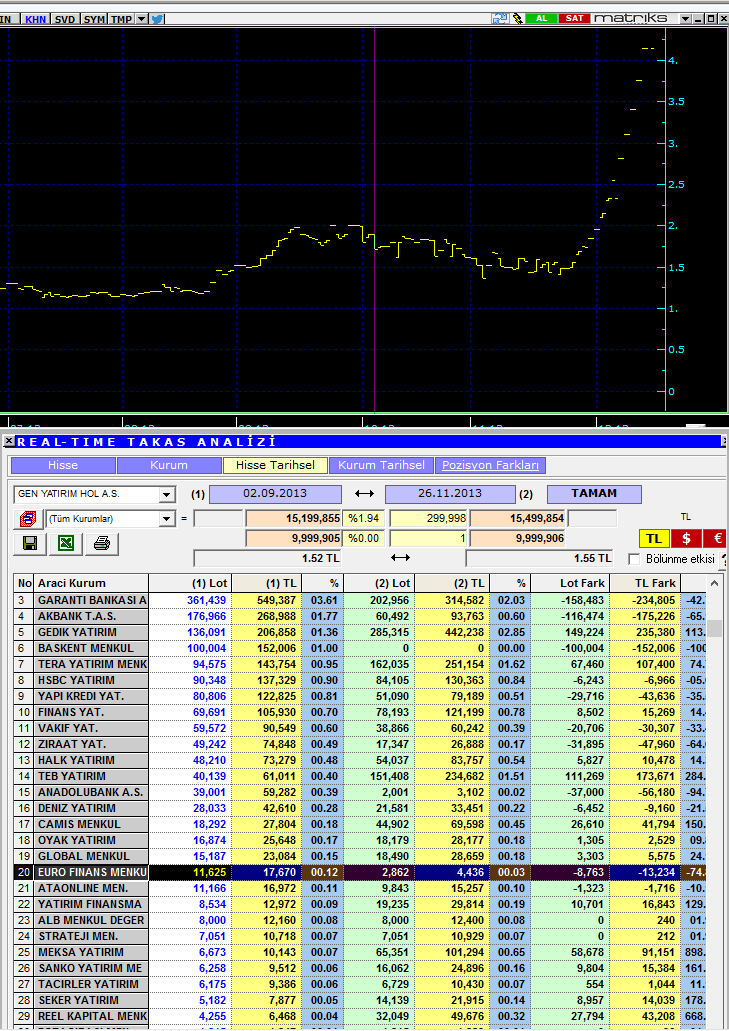This screenshot has width=729, height=1031.
Task: Confirm with the TAMAM button
Action: pos(594,494)
